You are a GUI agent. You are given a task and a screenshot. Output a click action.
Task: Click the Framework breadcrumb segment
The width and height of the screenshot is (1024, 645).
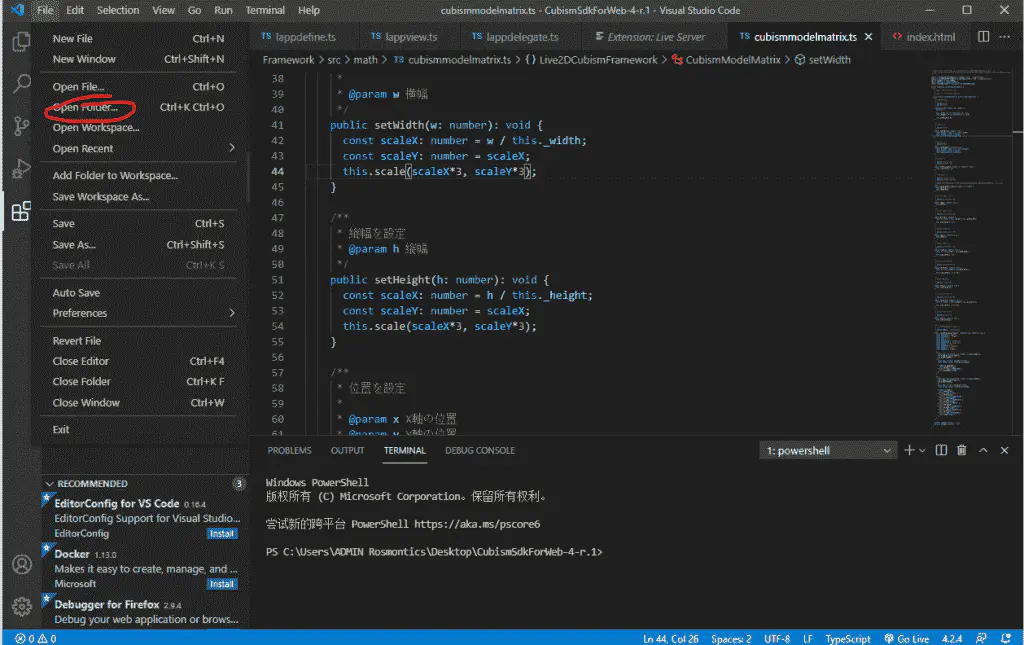click(288, 59)
